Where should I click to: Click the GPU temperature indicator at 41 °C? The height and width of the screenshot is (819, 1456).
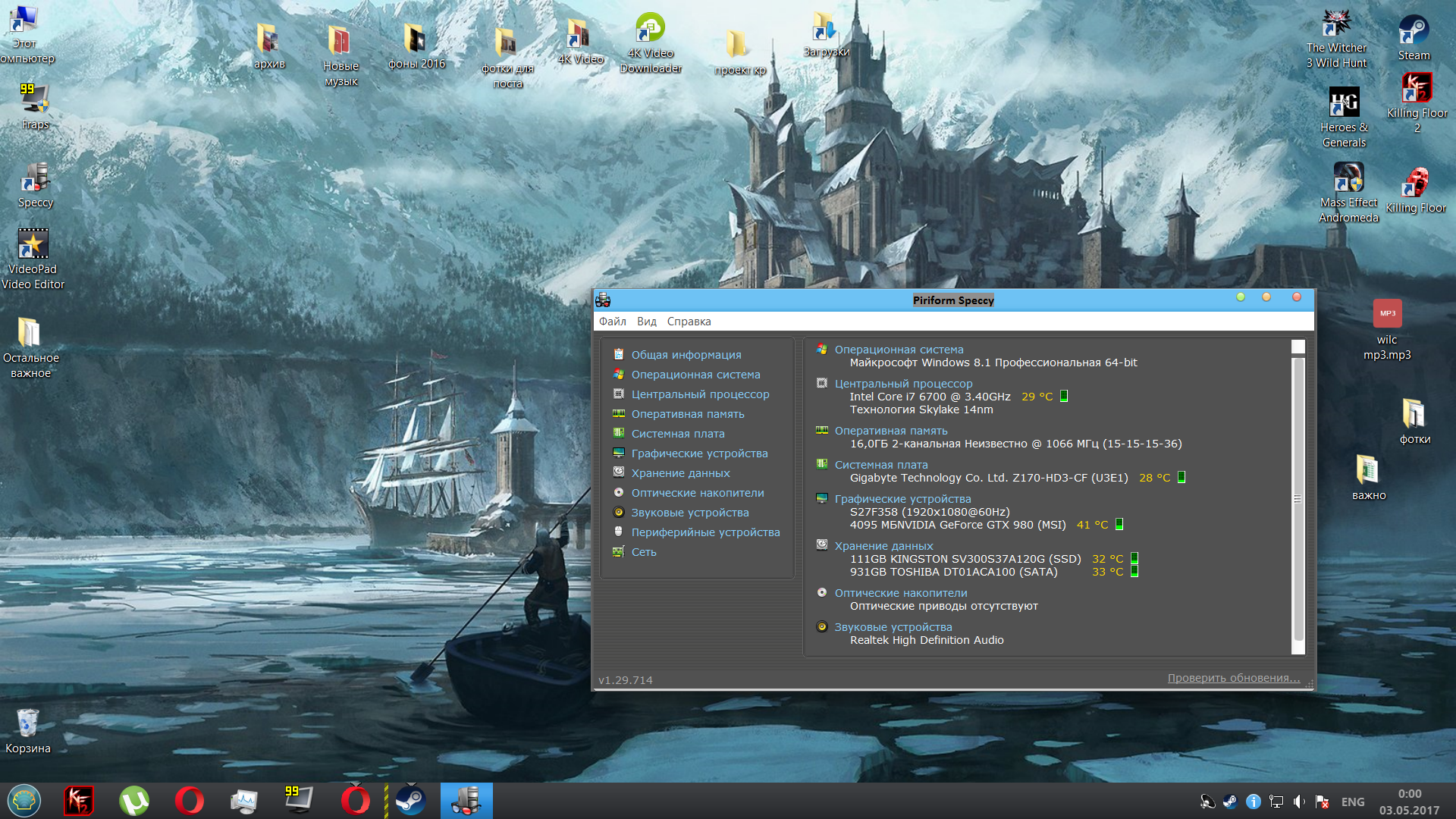1119,524
